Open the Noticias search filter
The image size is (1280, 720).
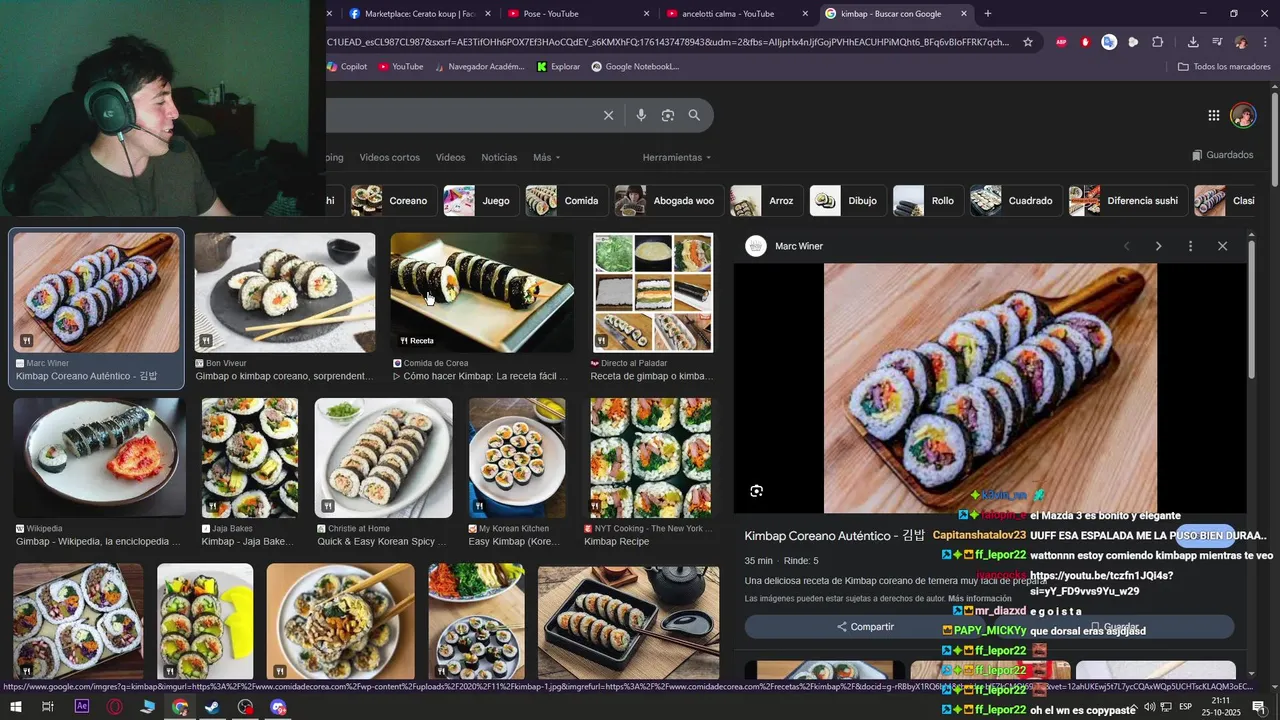[x=499, y=157]
